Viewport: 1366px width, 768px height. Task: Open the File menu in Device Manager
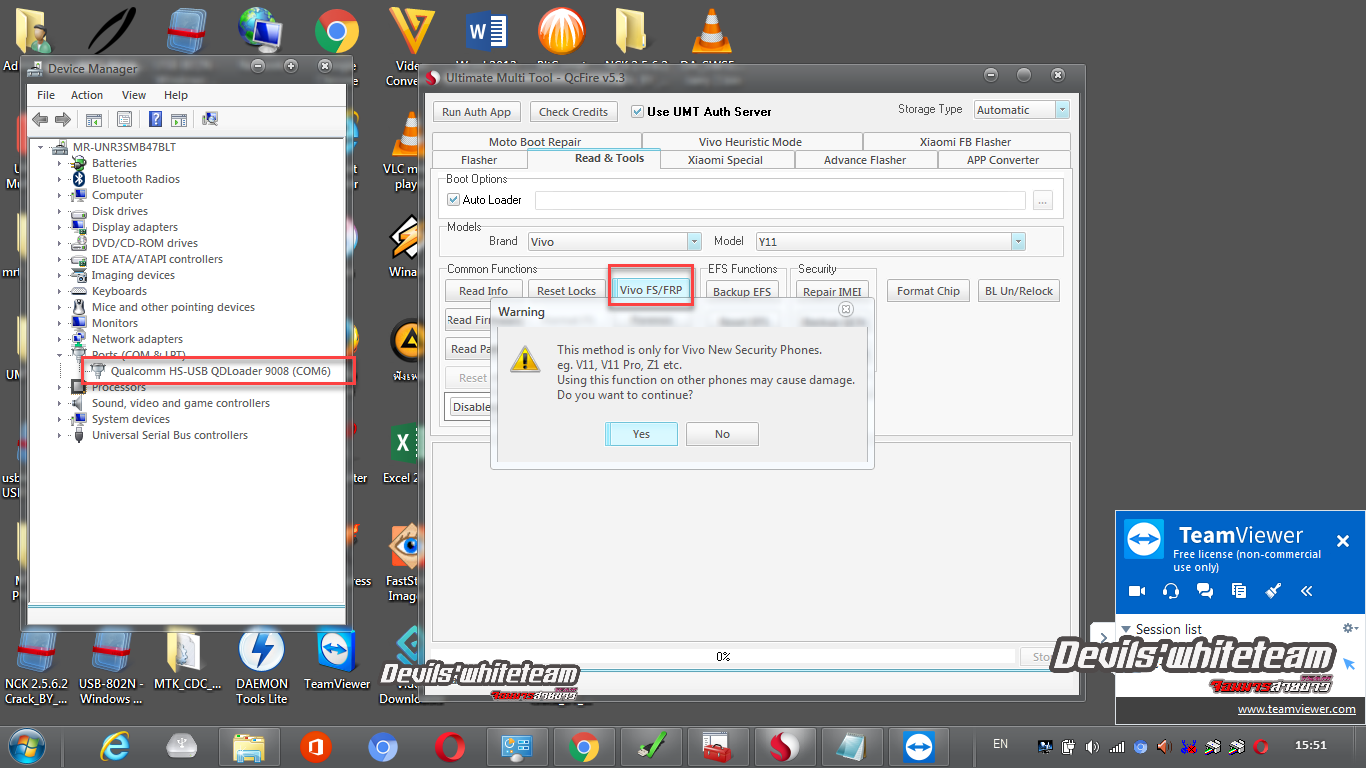pyautogui.click(x=46, y=95)
